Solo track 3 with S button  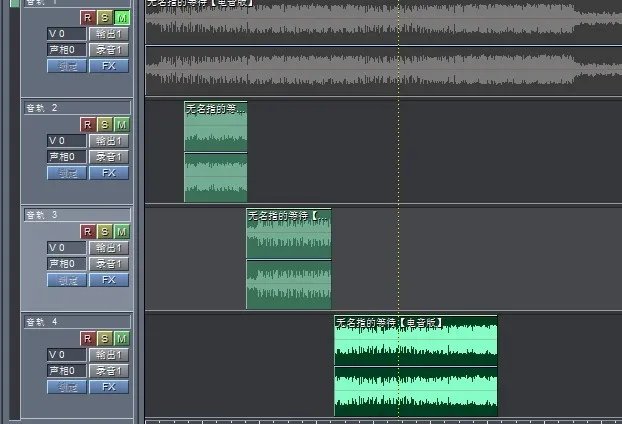[x=105, y=231]
